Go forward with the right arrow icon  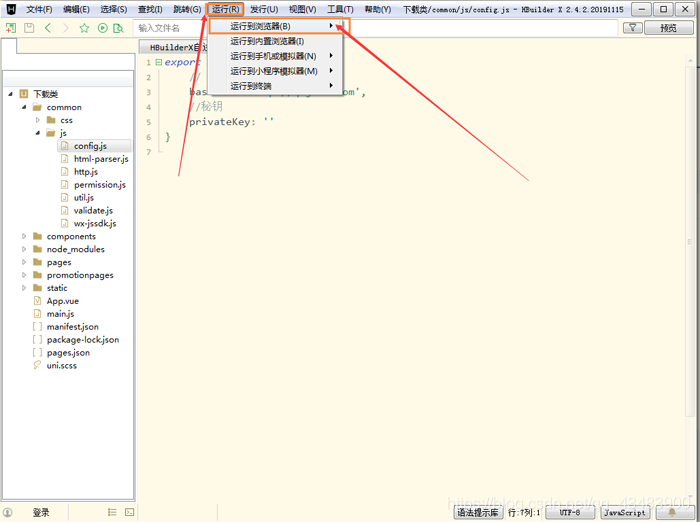pos(66,28)
